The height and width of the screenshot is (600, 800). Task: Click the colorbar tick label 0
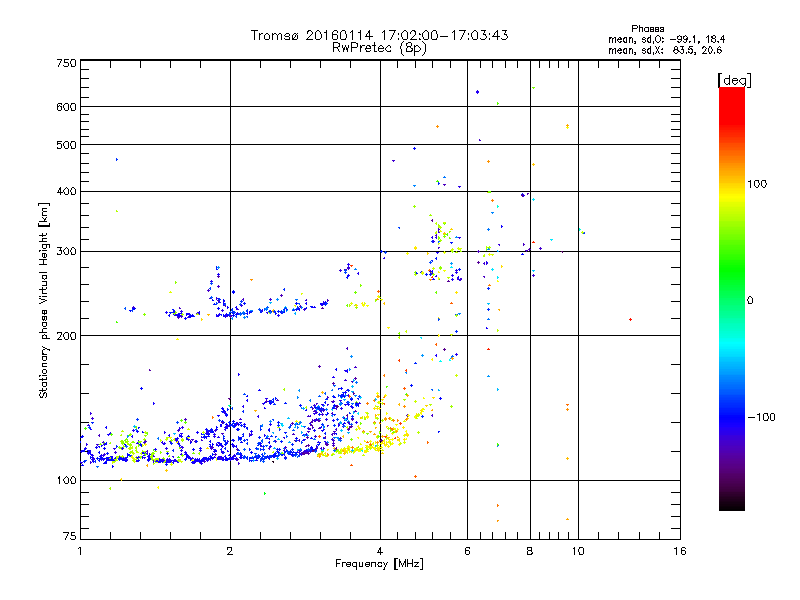[750, 301]
